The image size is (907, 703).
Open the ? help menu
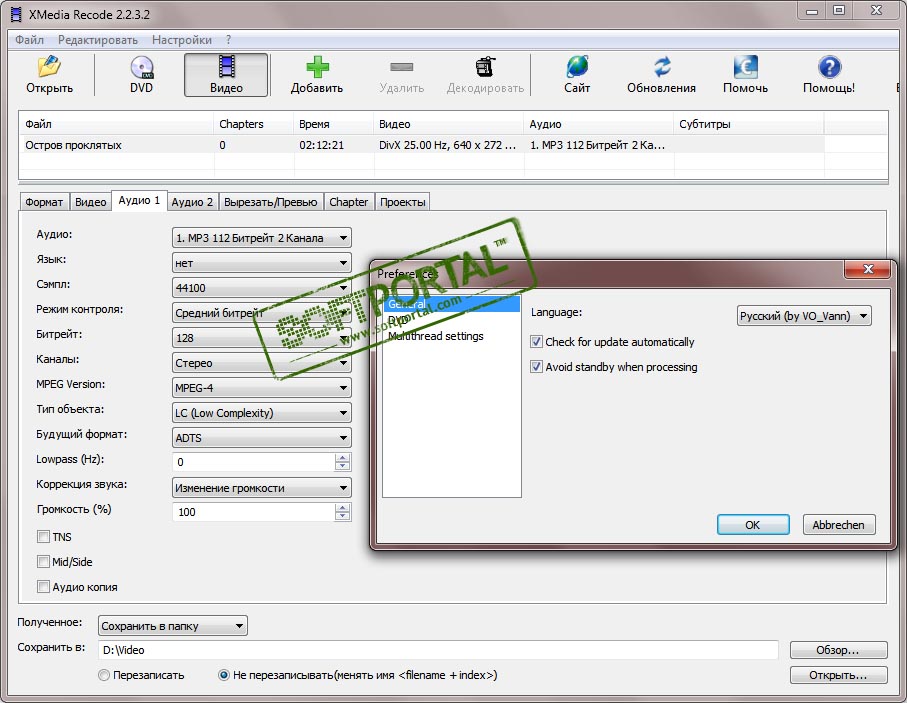tap(228, 40)
